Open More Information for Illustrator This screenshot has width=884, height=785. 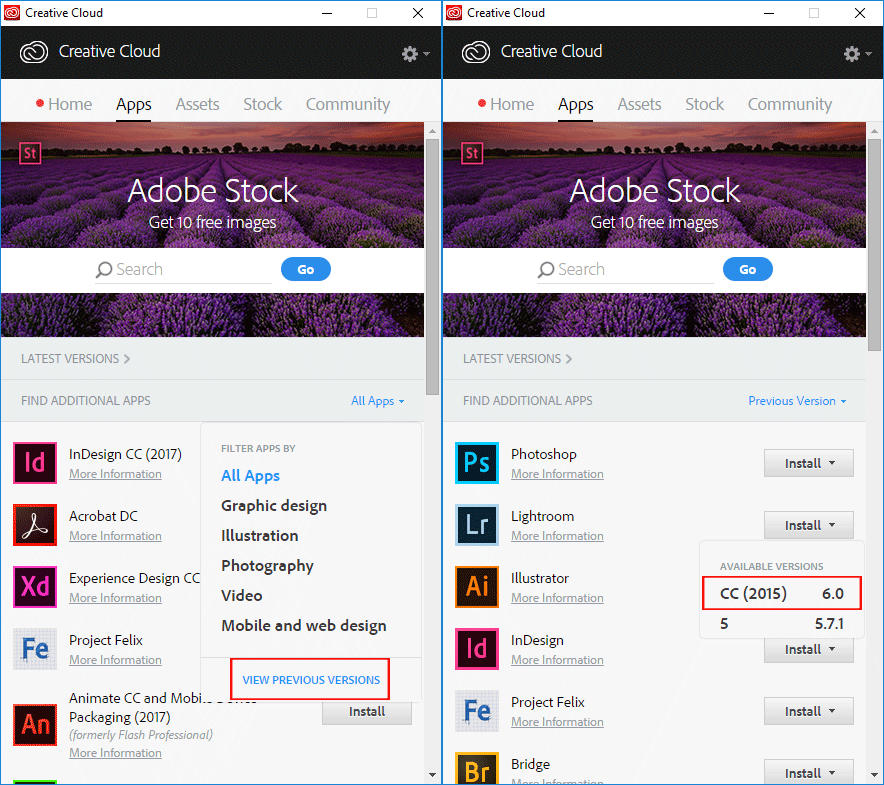click(x=558, y=598)
